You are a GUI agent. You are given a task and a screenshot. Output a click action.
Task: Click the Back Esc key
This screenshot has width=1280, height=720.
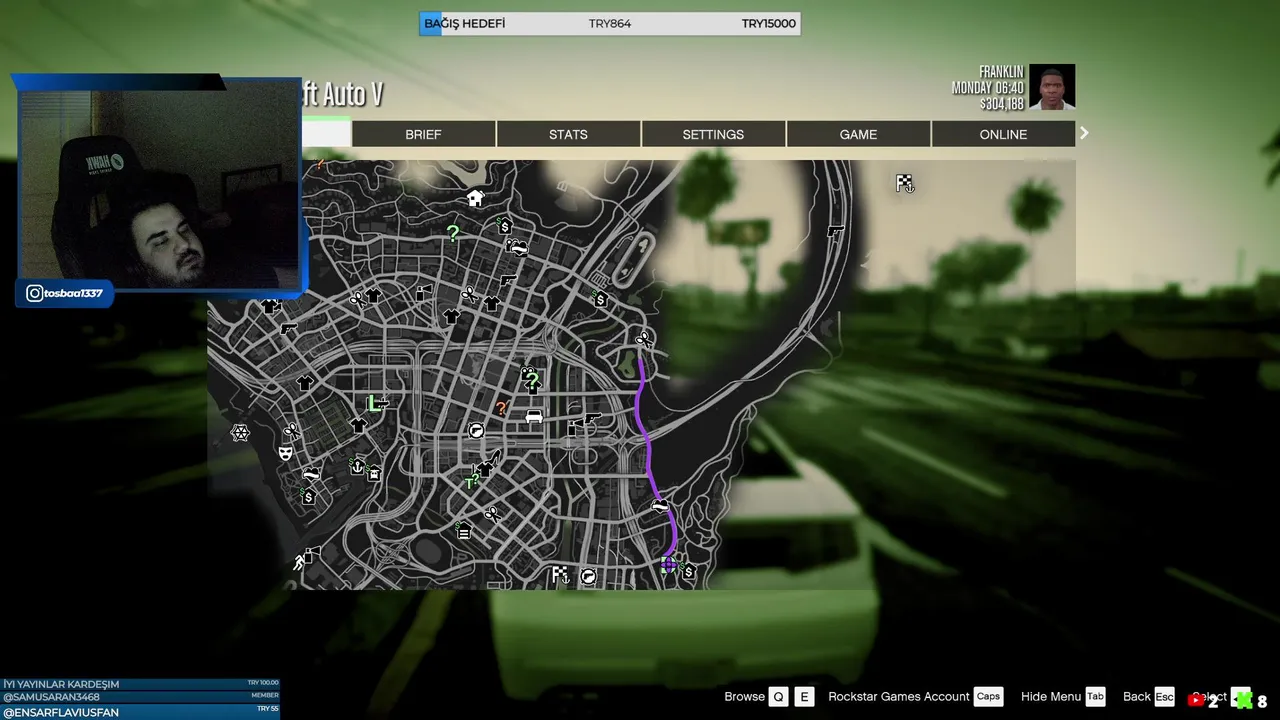coord(1164,697)
